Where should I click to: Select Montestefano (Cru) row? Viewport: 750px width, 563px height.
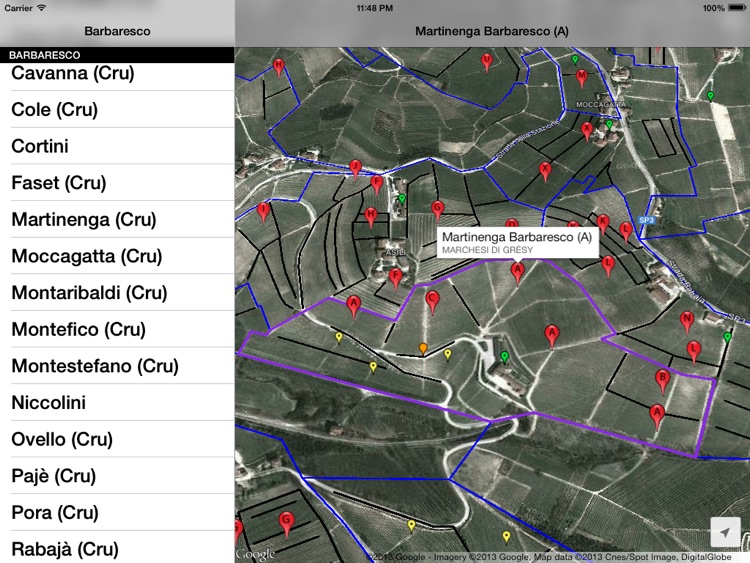coord(117,366)
